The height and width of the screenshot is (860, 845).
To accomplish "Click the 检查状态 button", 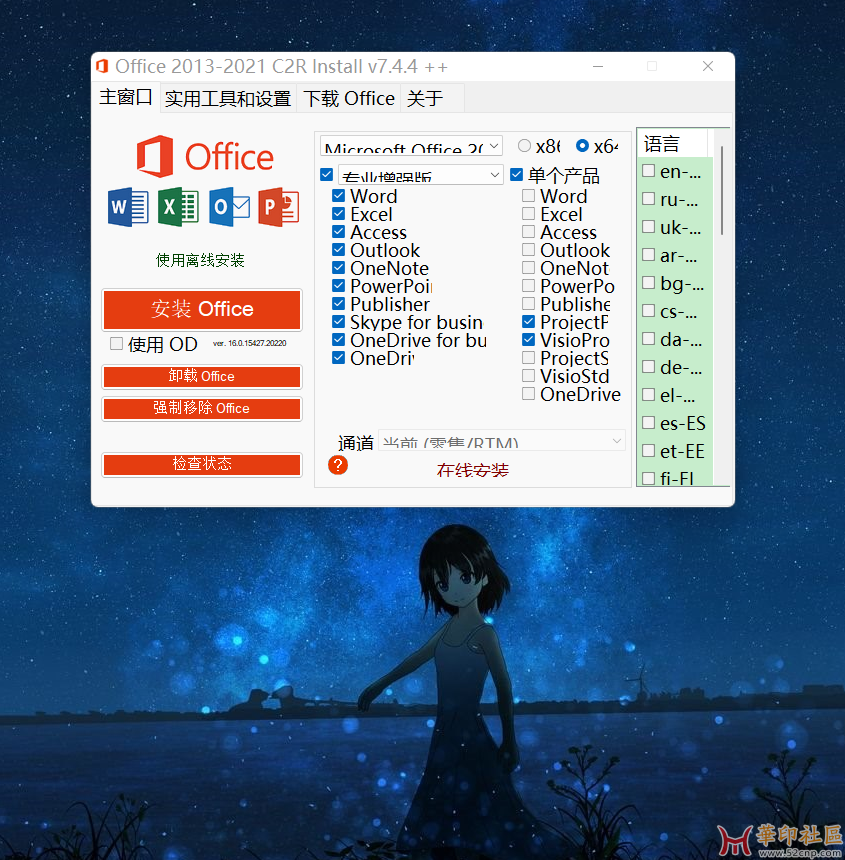I will pos(202,464).
